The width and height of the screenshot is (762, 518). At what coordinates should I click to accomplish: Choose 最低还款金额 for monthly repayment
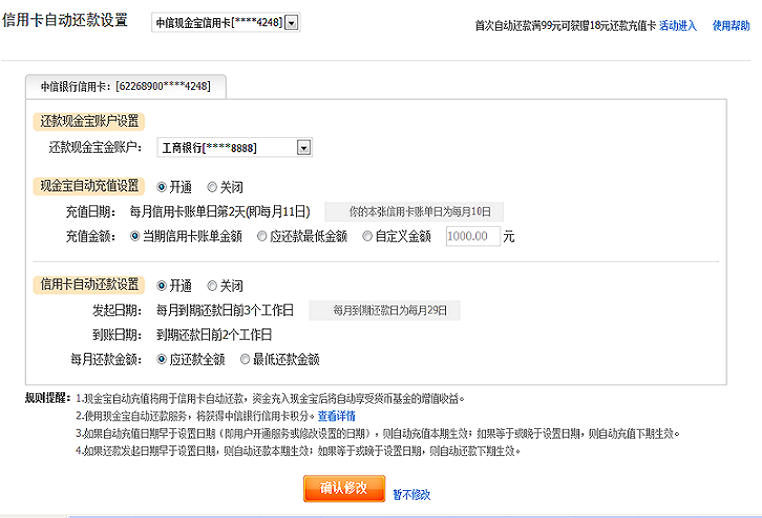coord(245,359)
